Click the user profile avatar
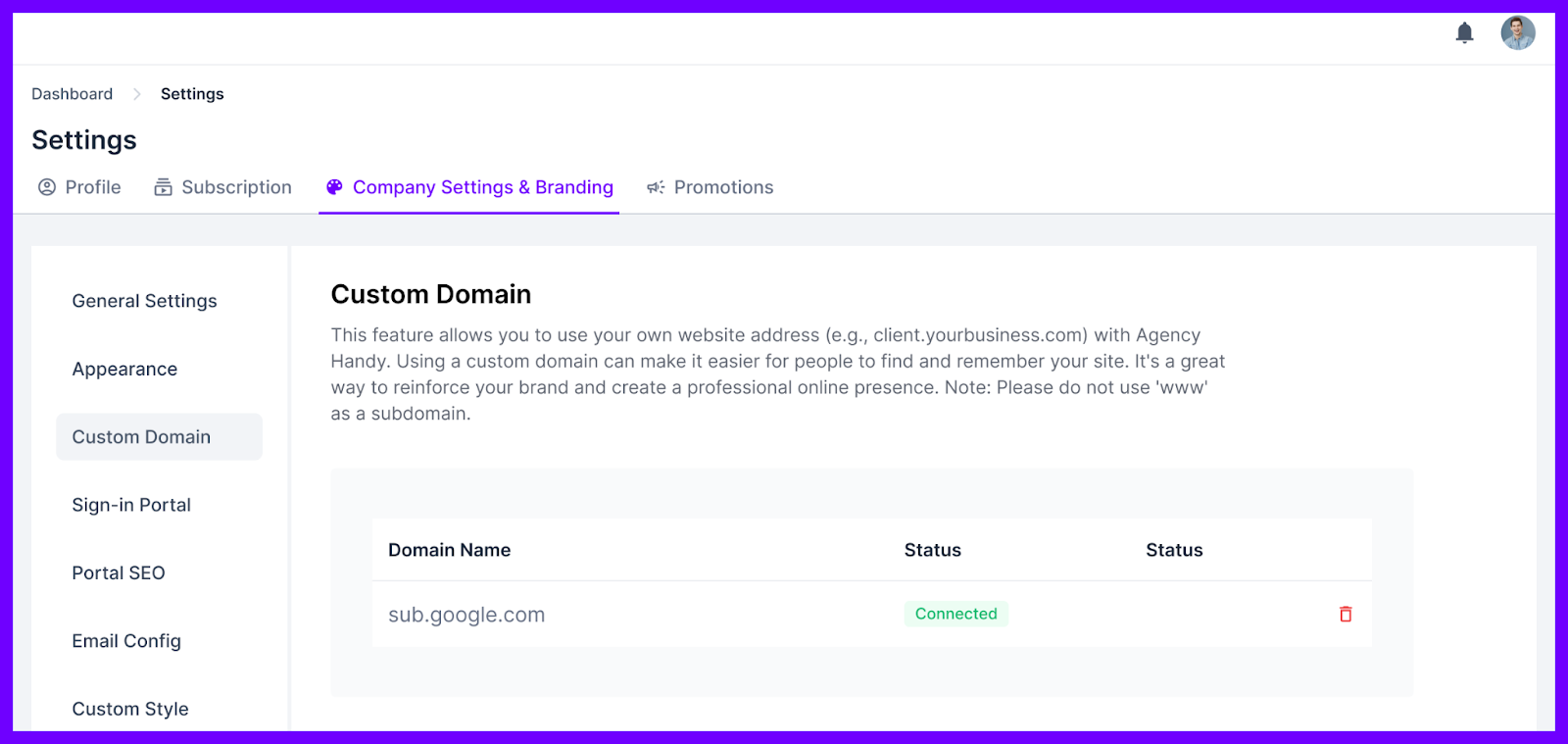The height and width of the screenshot is (744, 1568). point(1517,32)
